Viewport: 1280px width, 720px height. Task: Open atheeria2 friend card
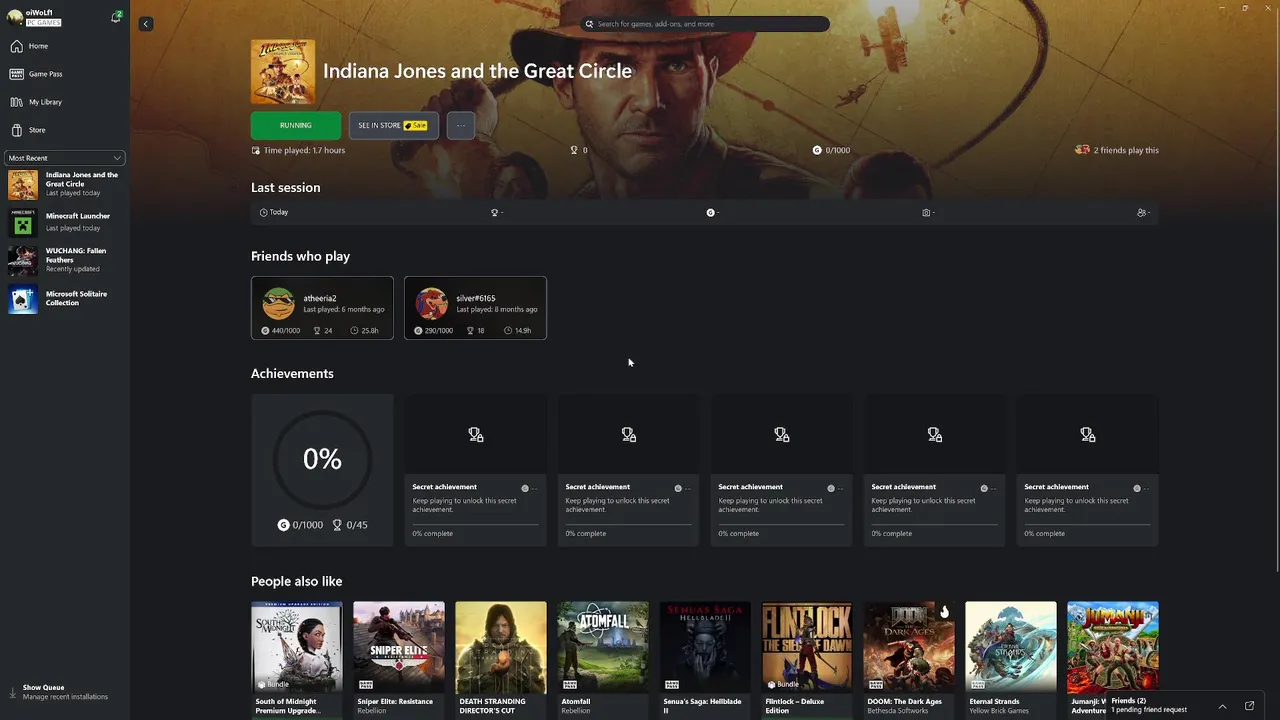[322, 308]
